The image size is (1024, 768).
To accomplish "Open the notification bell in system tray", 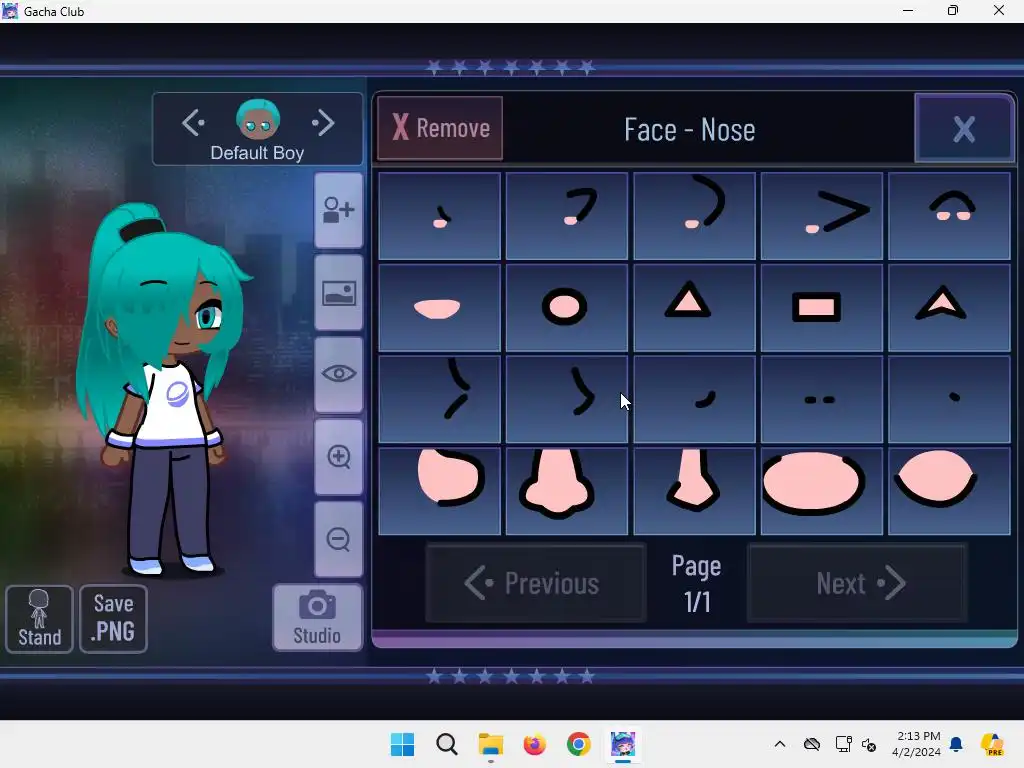I will pyautogui.click(x=956, y=744).
